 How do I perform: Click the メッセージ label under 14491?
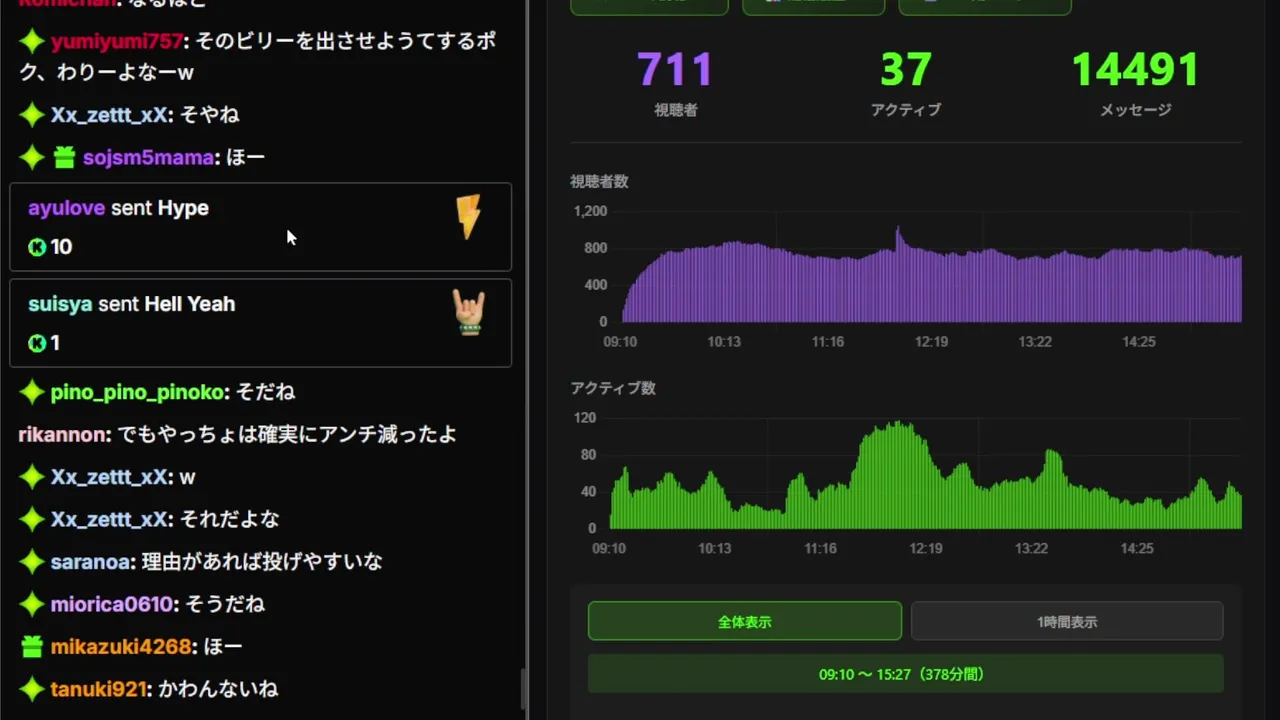pos(1136,110)
